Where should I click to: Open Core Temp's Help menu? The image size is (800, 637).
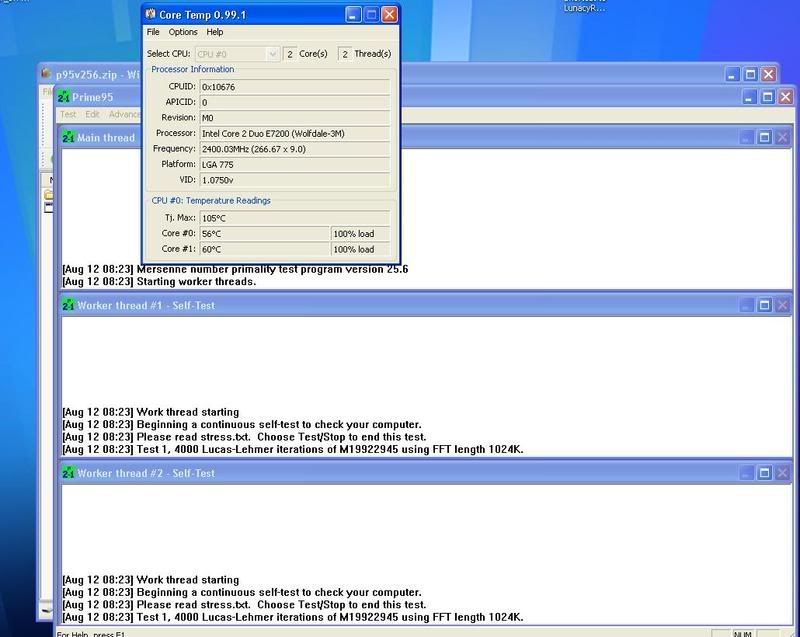coord(215,32)
